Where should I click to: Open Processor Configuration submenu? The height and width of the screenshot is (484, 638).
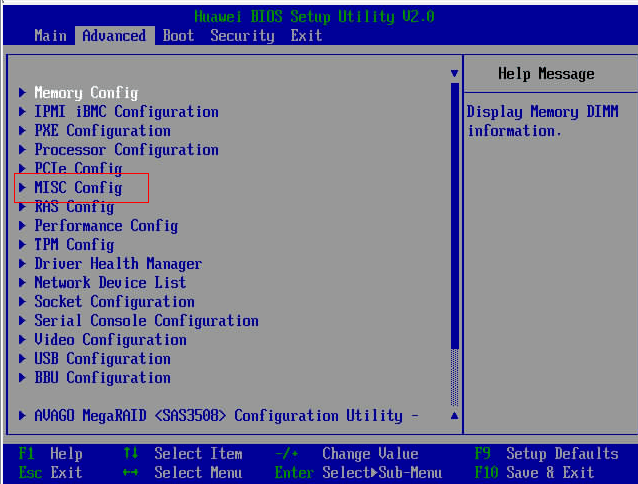click(x=126, y=150)
